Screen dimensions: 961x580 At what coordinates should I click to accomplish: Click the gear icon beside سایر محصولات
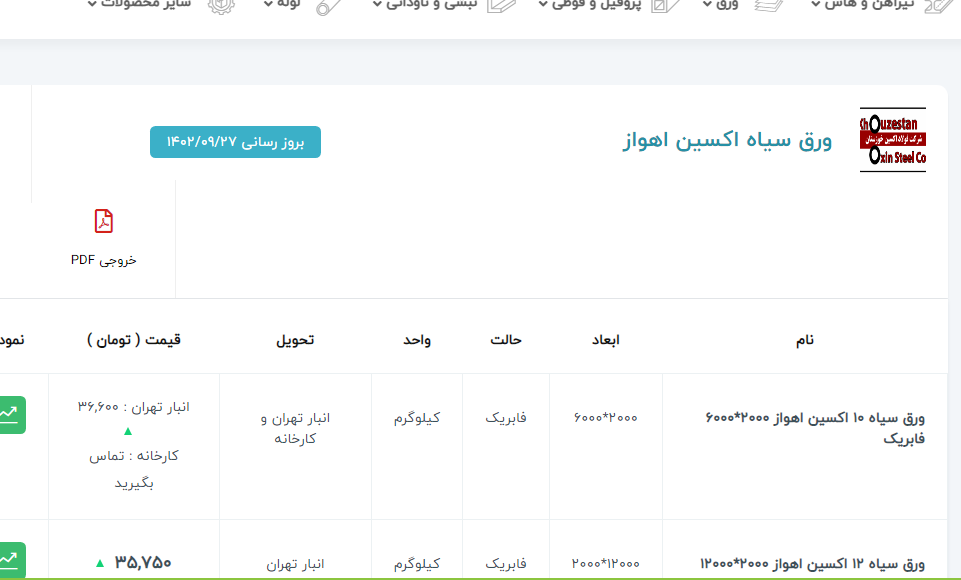tap(220, 4)
